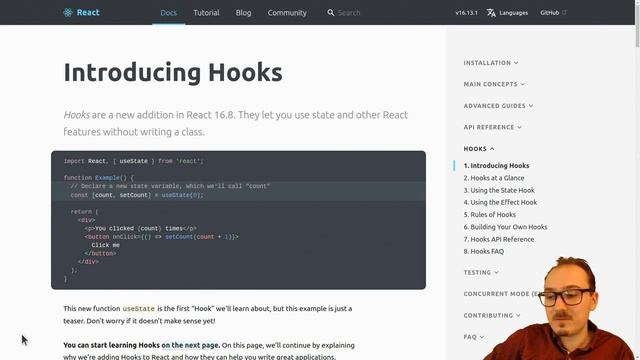Open '3. Using the State Hook'
Screen dimensions: 640x360
499,190
